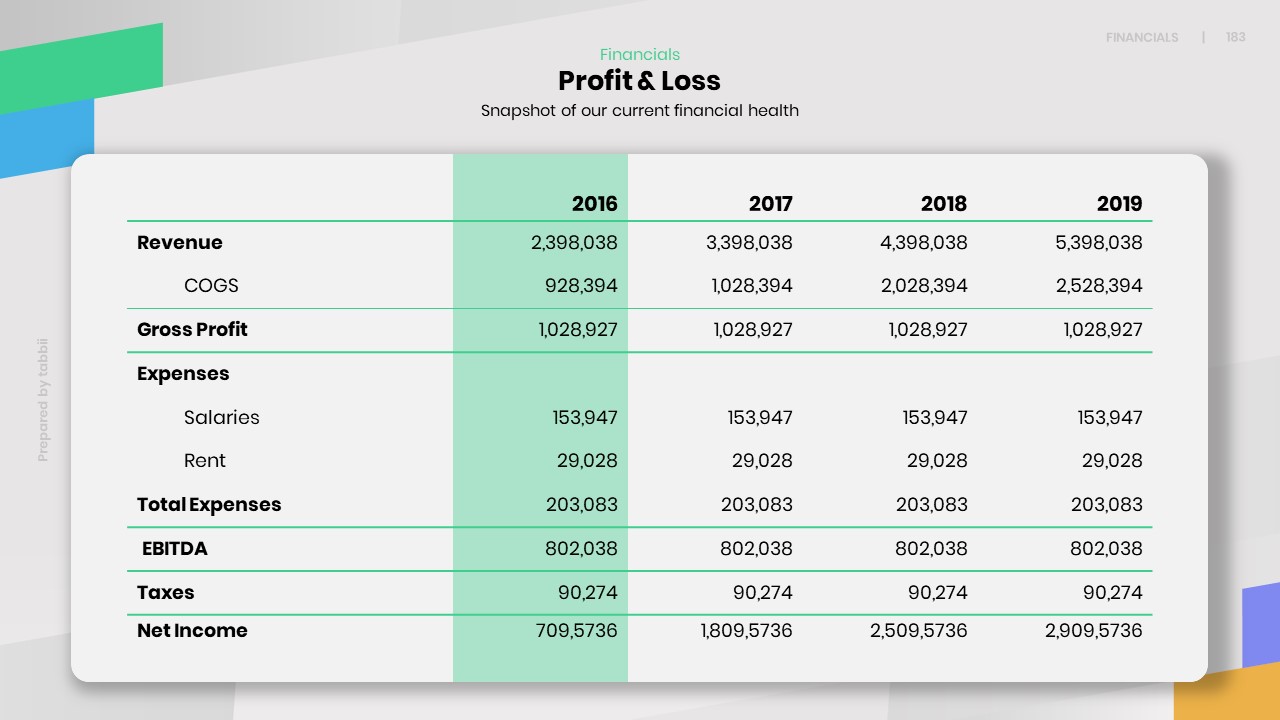Select the Total Expenses row label

[x=209, y=505]
